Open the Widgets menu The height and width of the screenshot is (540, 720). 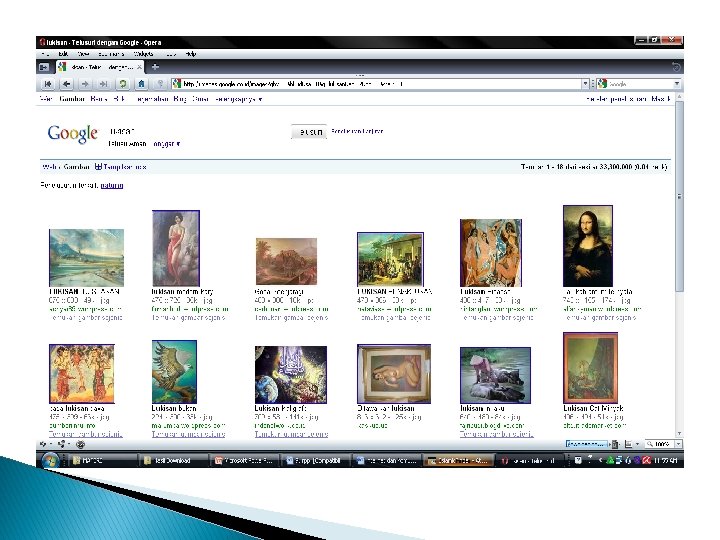point(143,54)
